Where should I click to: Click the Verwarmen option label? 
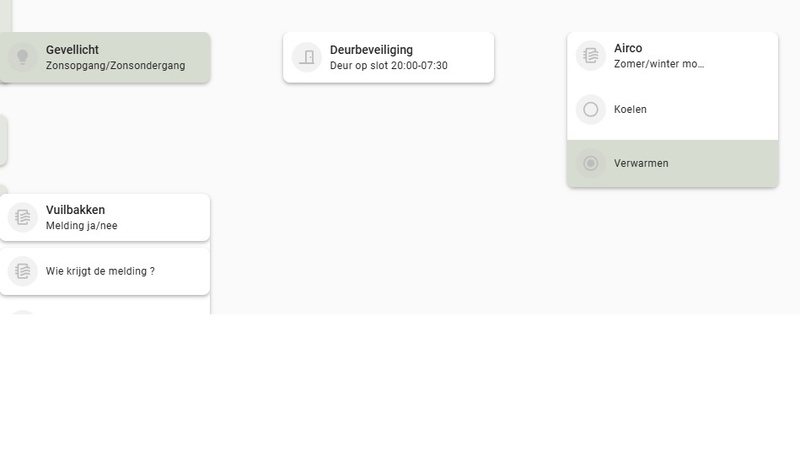[641, 163]
